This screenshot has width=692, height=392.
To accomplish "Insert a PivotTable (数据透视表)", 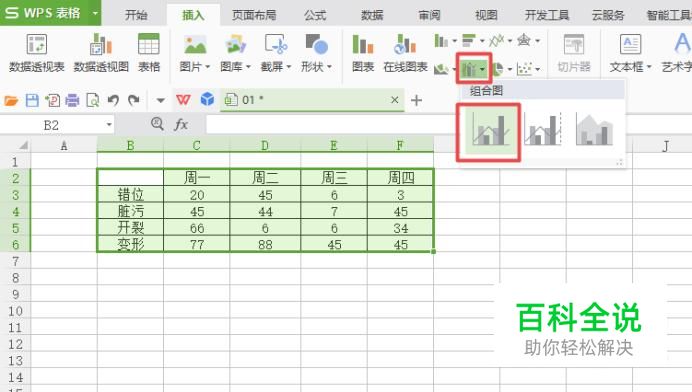I will tap(37, 53).
